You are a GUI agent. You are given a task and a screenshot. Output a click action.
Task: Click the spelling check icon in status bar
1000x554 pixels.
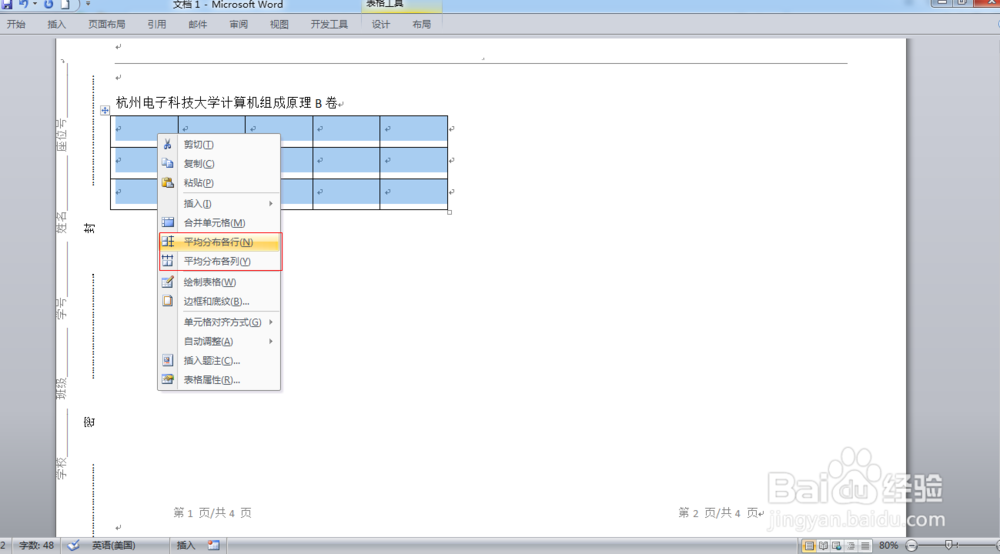coord(74,545)
